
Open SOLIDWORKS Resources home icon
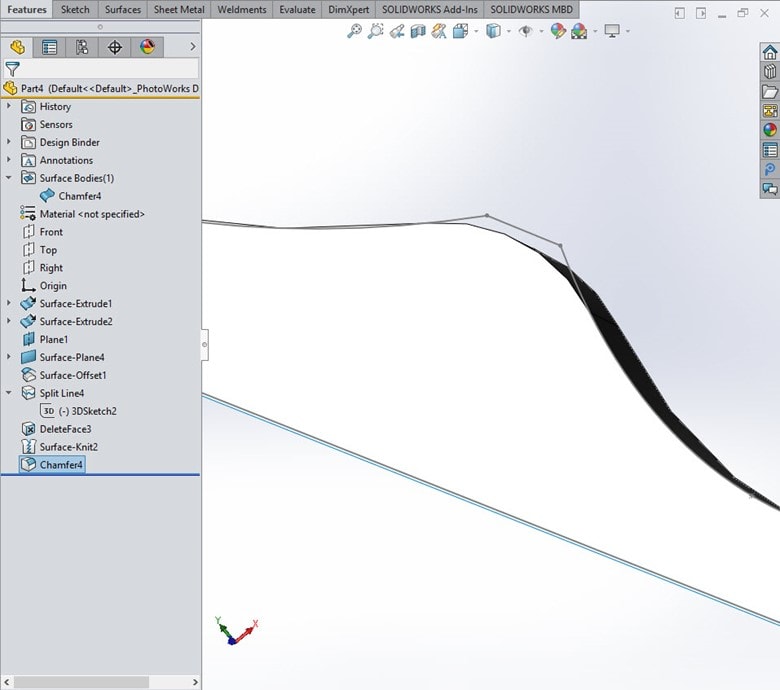(769, 53)
